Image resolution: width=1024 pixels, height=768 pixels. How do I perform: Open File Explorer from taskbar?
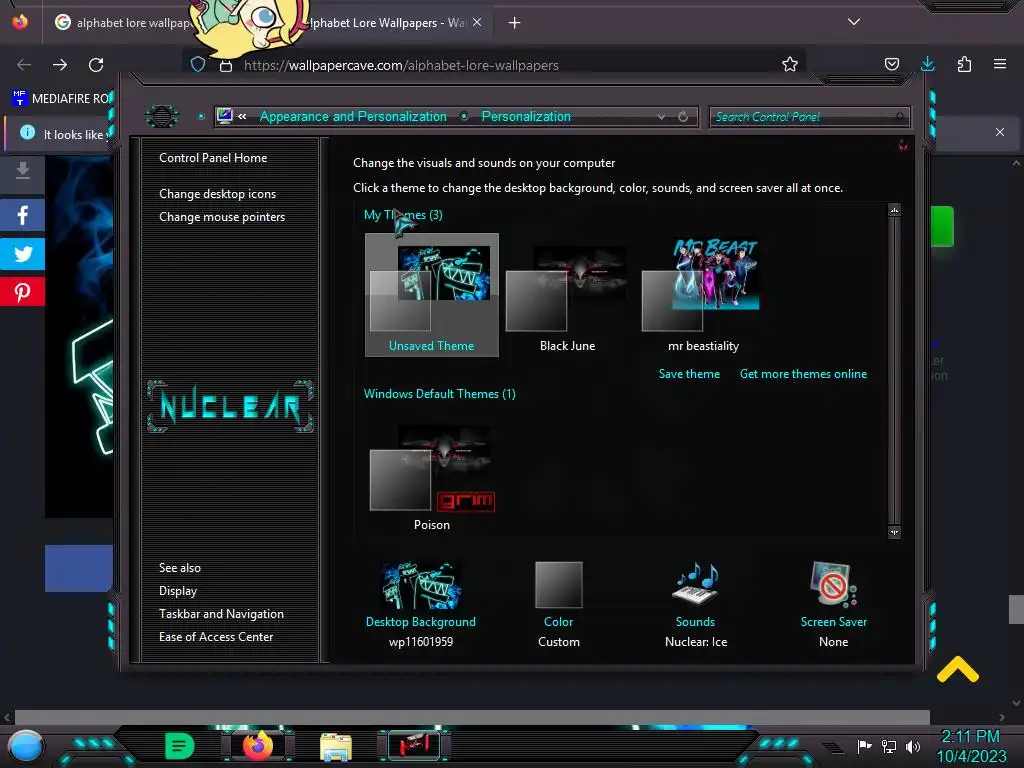tap(336, 746)
